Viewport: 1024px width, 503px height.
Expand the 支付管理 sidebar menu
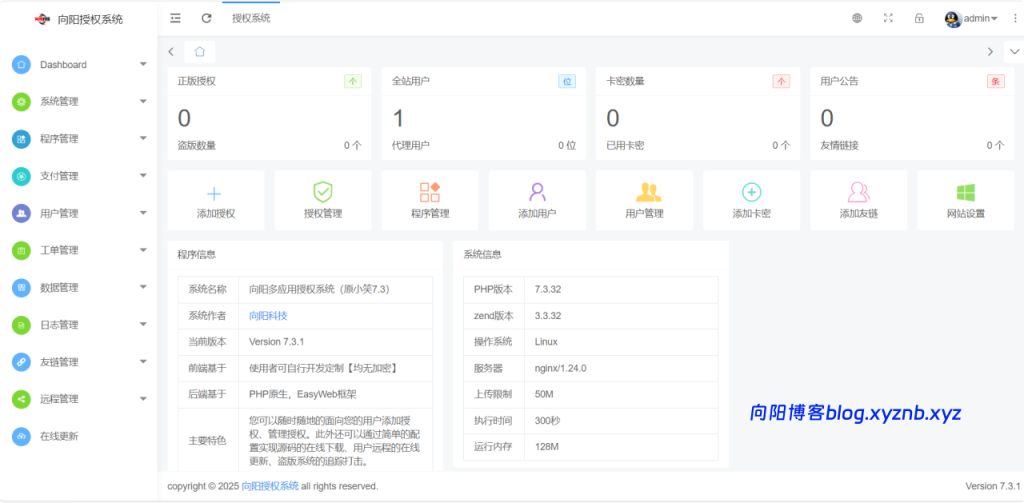point(78,176)
